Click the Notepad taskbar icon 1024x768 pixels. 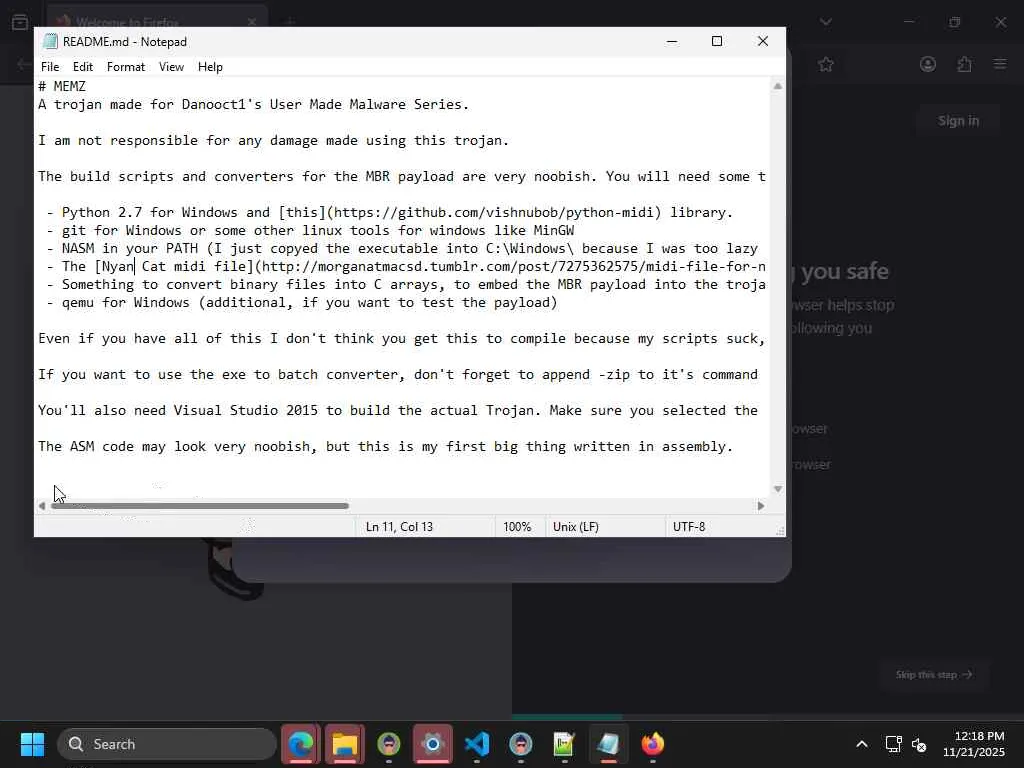(x=608, y=744)
